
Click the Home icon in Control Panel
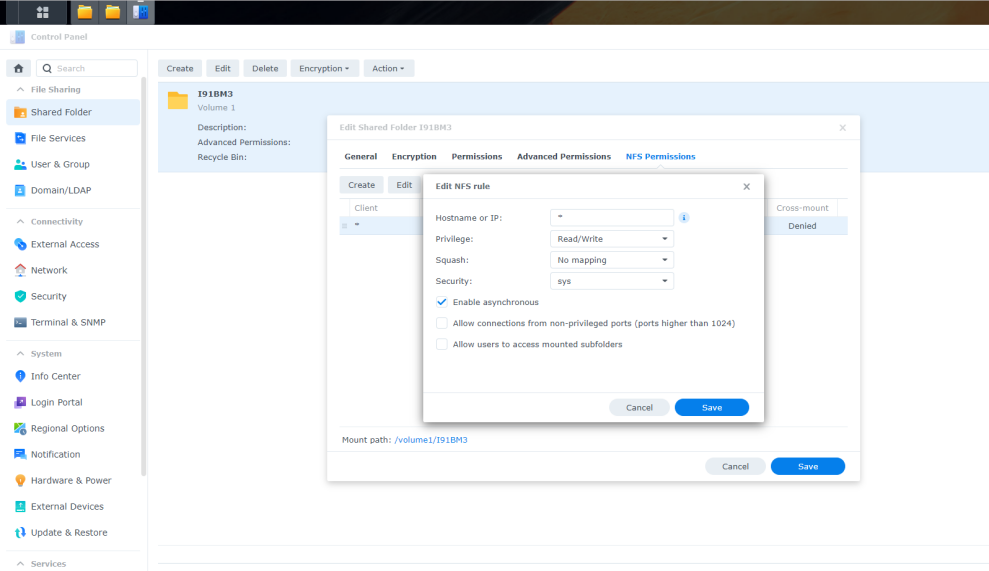coord(19,69)
